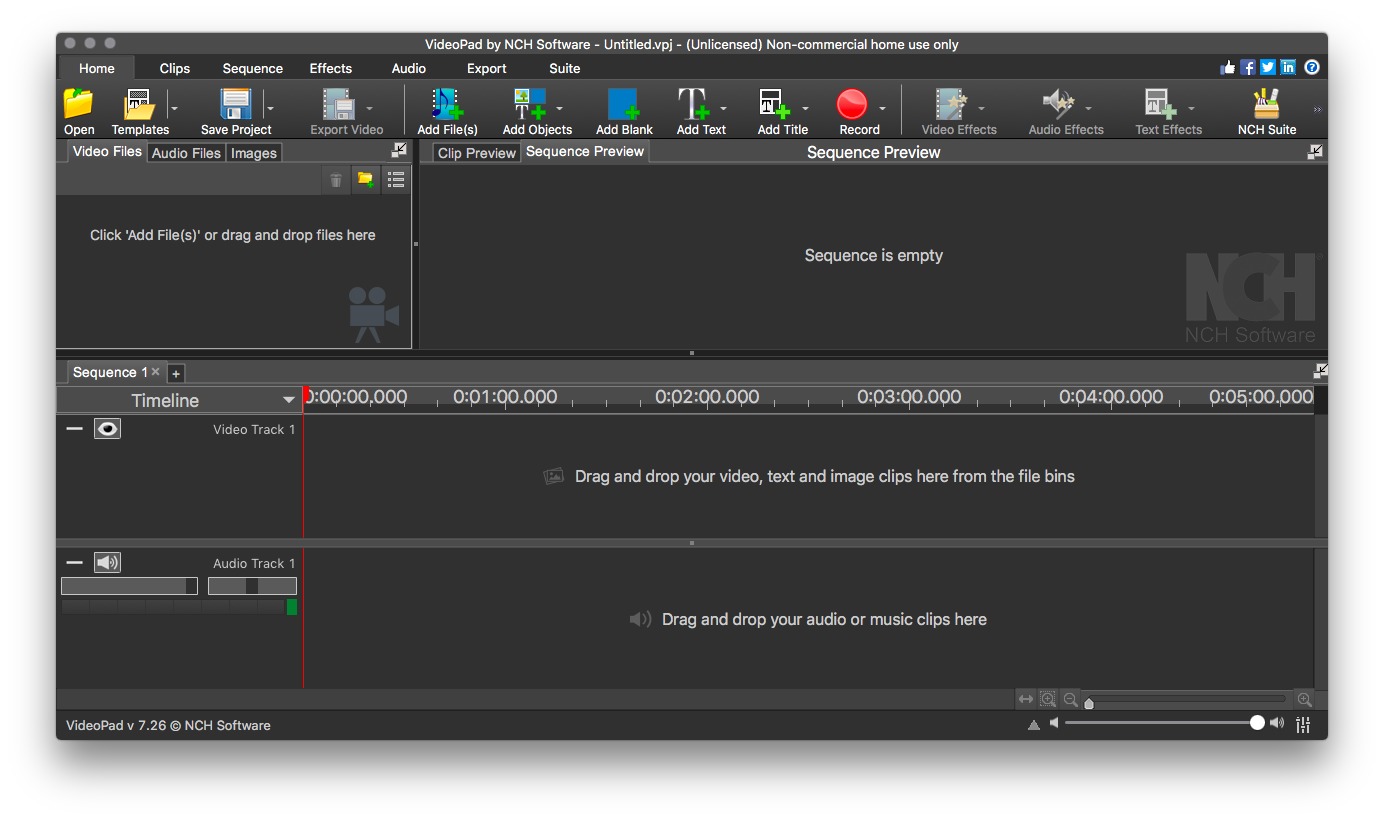The height and width of the screenshot is (820, 1384).
Task: Open the Suite ribbon tab
Action: (565, 68)
